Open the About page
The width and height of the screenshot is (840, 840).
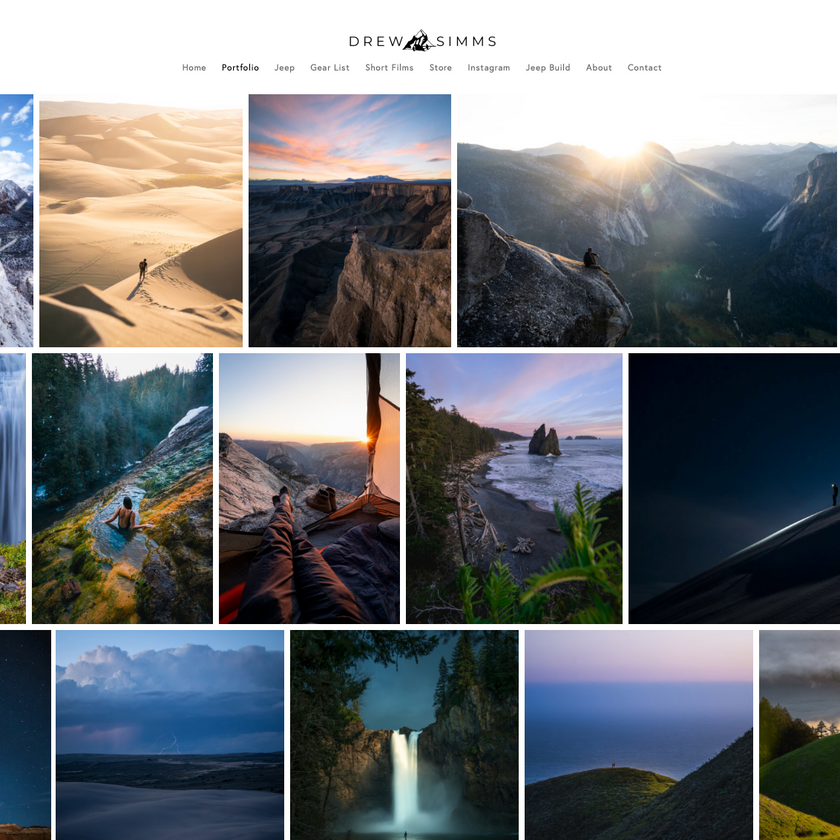click(x=599, y=67)
